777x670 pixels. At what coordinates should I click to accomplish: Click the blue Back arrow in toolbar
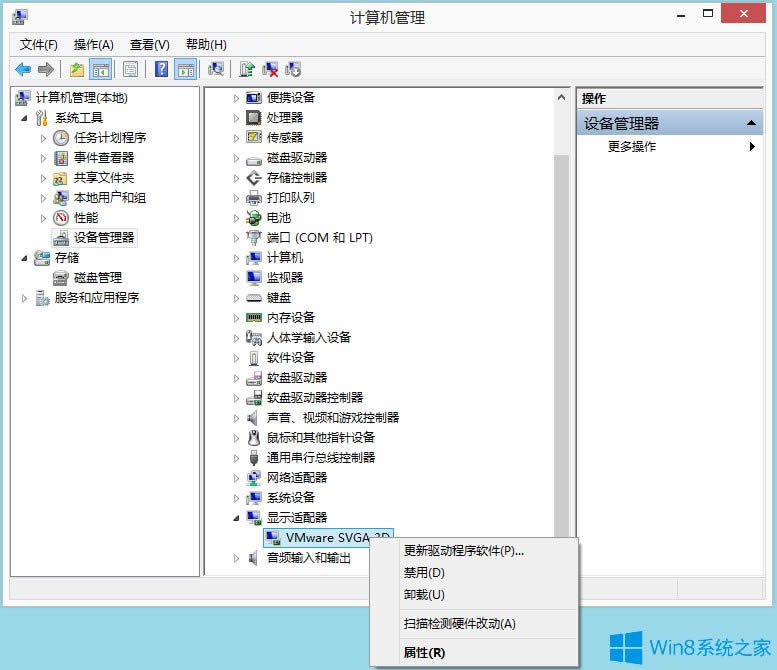23,69
